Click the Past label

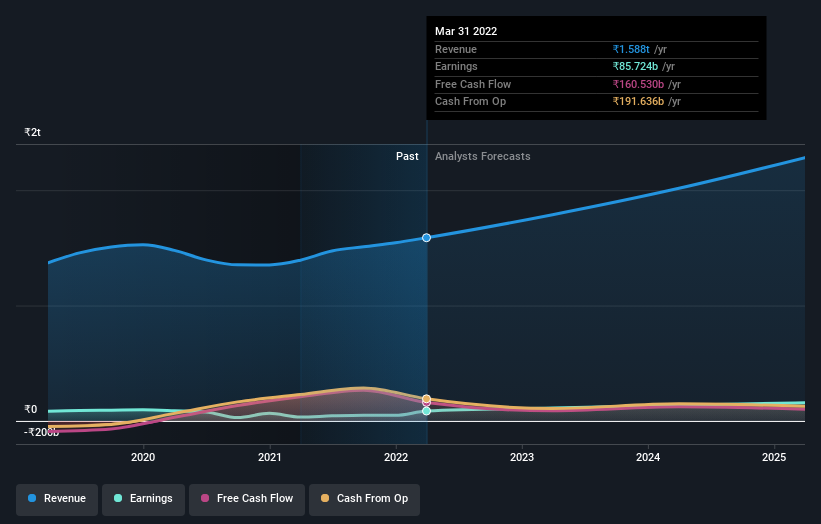point(407,157)
